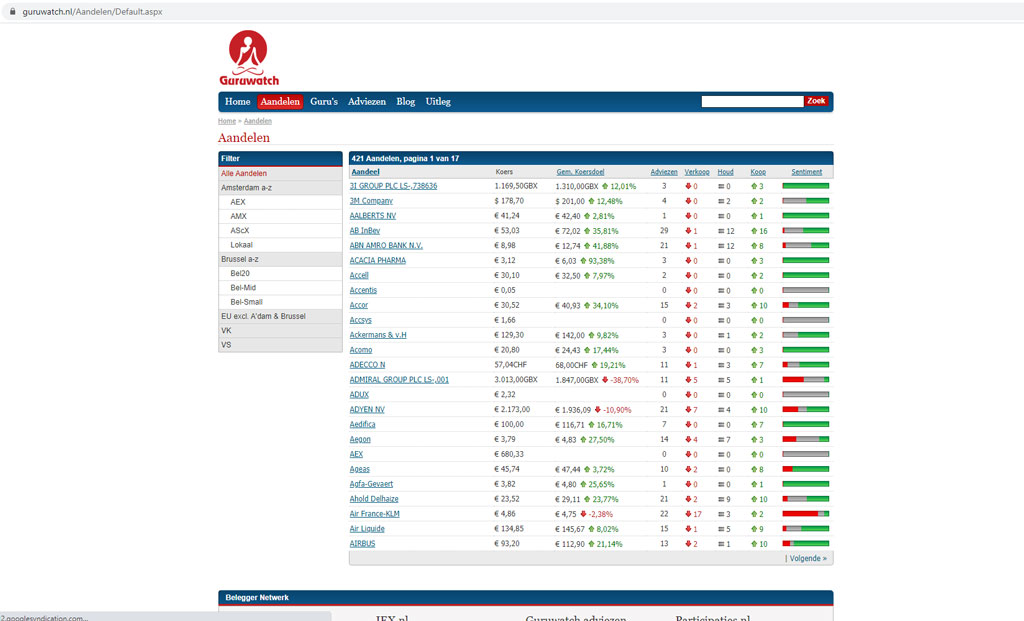Click the sentiment bar for Air France-KLM
This screenshot has height=621, width=1024.
point(806,514)
